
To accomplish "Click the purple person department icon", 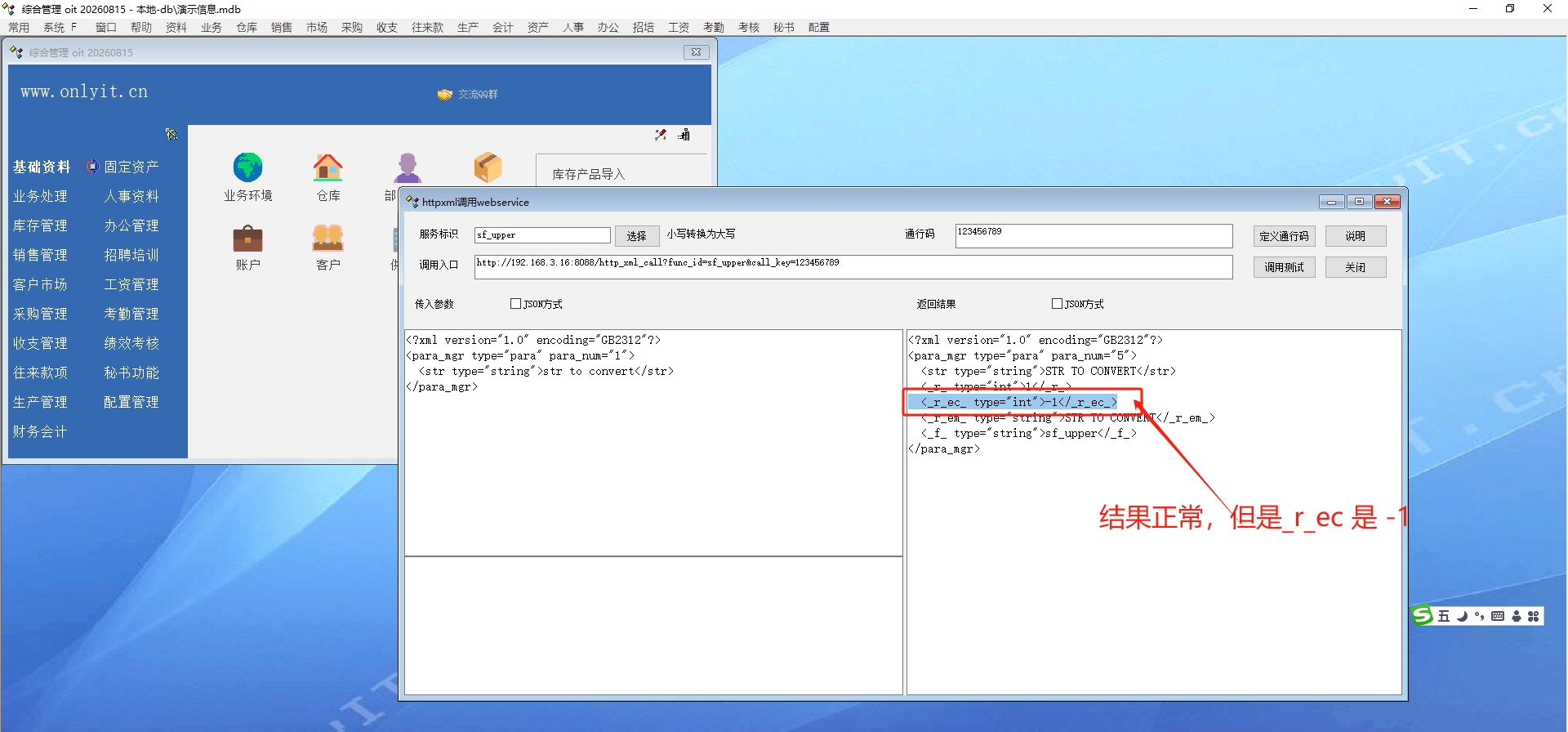I will click(406, 167).
